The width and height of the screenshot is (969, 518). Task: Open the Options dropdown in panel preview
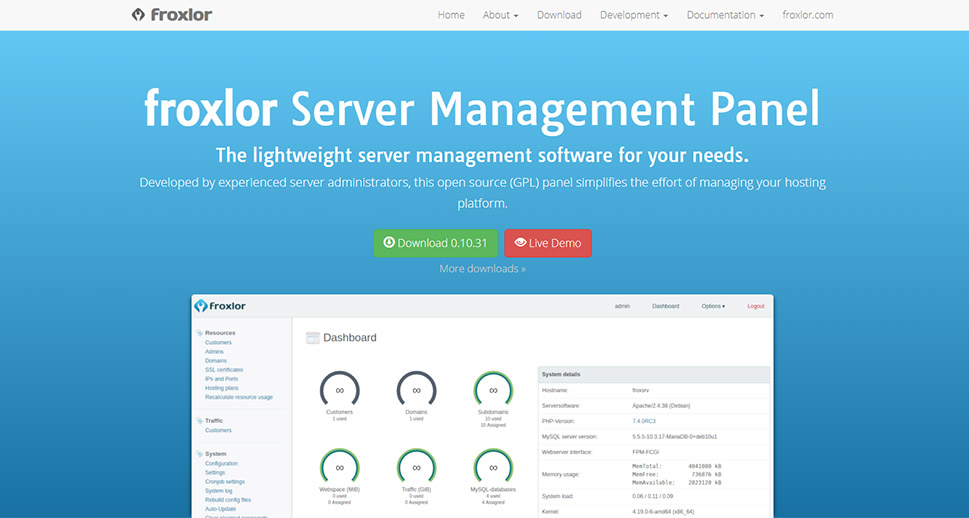click(713, 306)
